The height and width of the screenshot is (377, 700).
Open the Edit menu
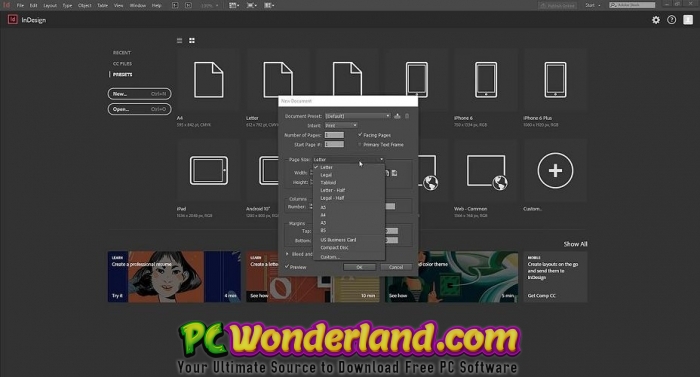(x=33, y=5)
